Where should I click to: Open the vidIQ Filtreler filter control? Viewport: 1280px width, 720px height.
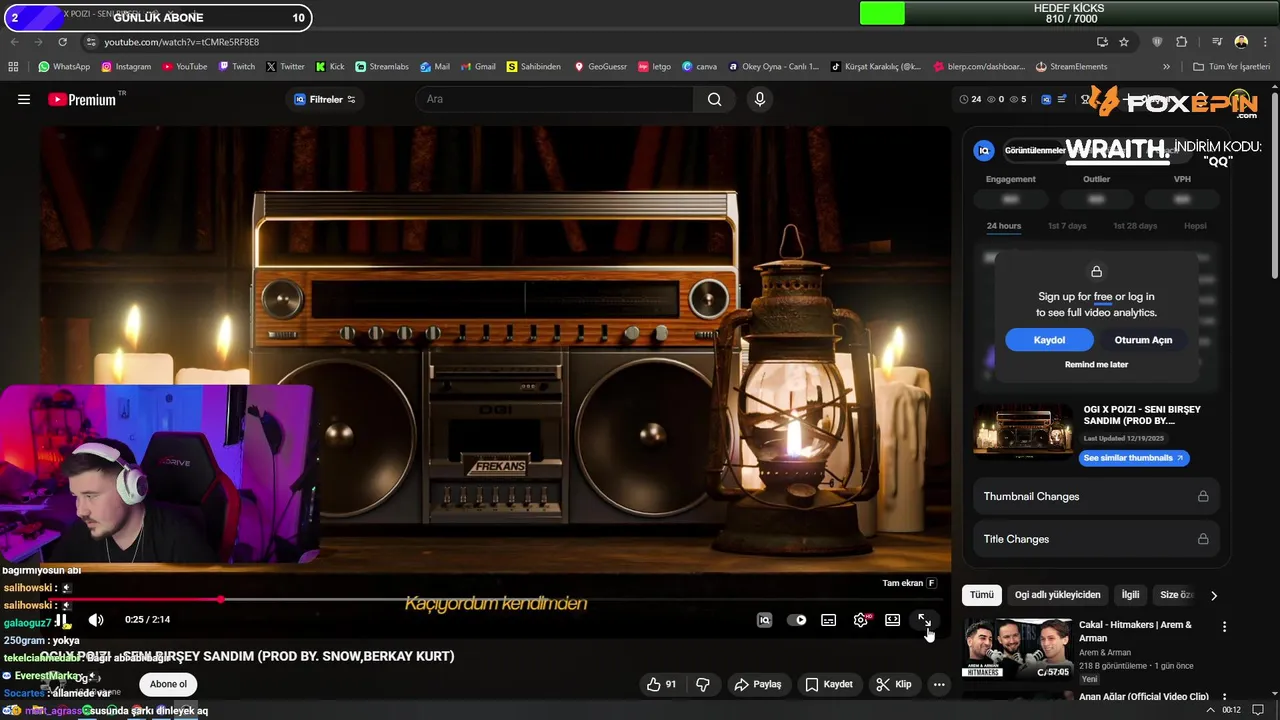325,99
